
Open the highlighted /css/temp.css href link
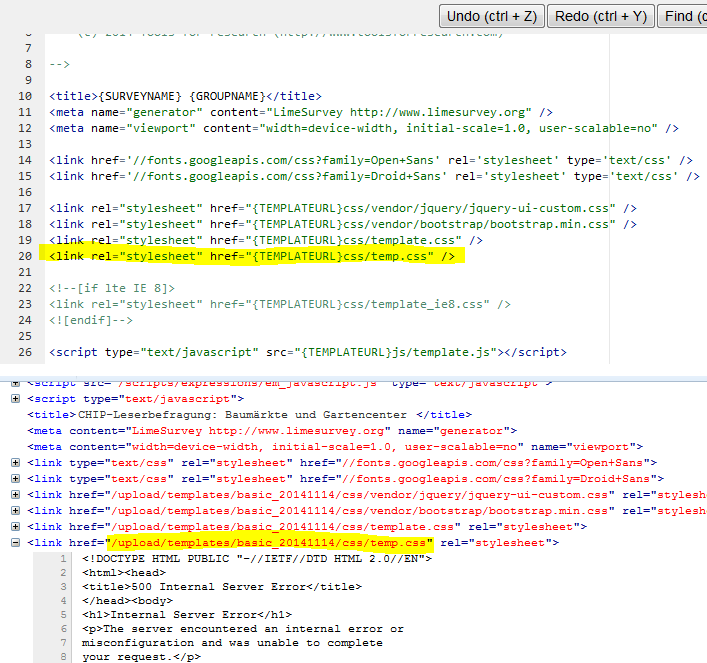click(270, 543)
